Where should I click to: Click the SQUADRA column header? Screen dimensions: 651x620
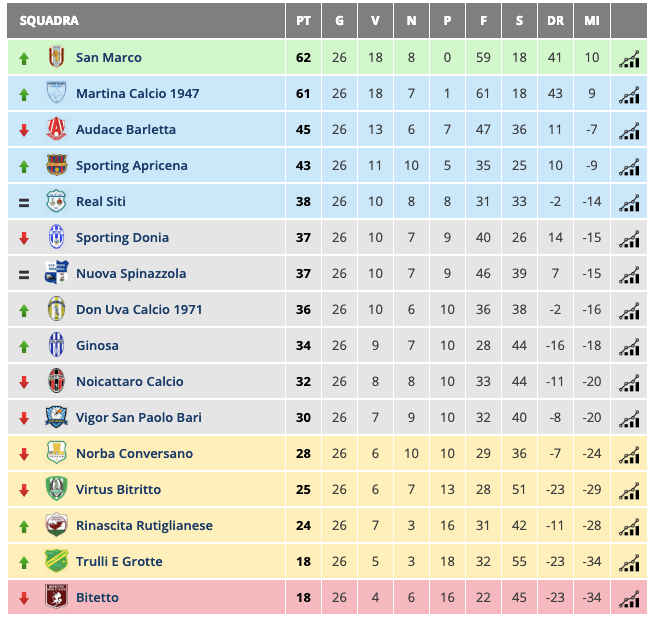pos(49,21)
